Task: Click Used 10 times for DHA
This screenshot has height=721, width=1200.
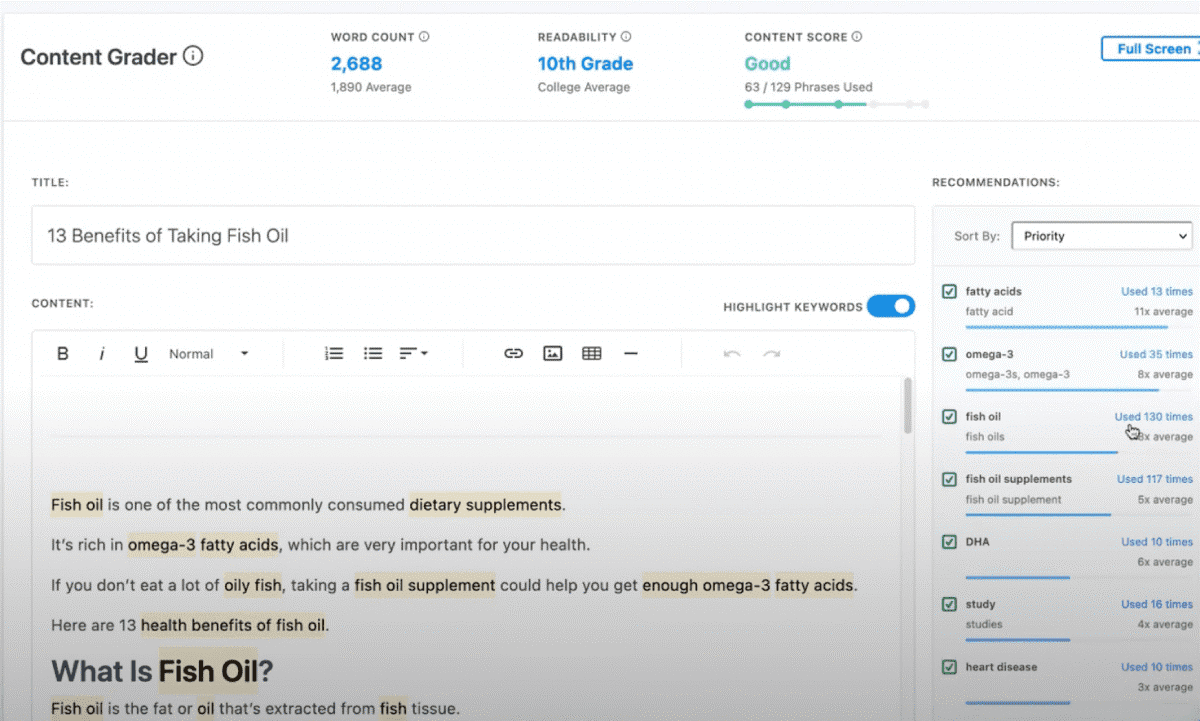Action: click(x=1157, y=541)
